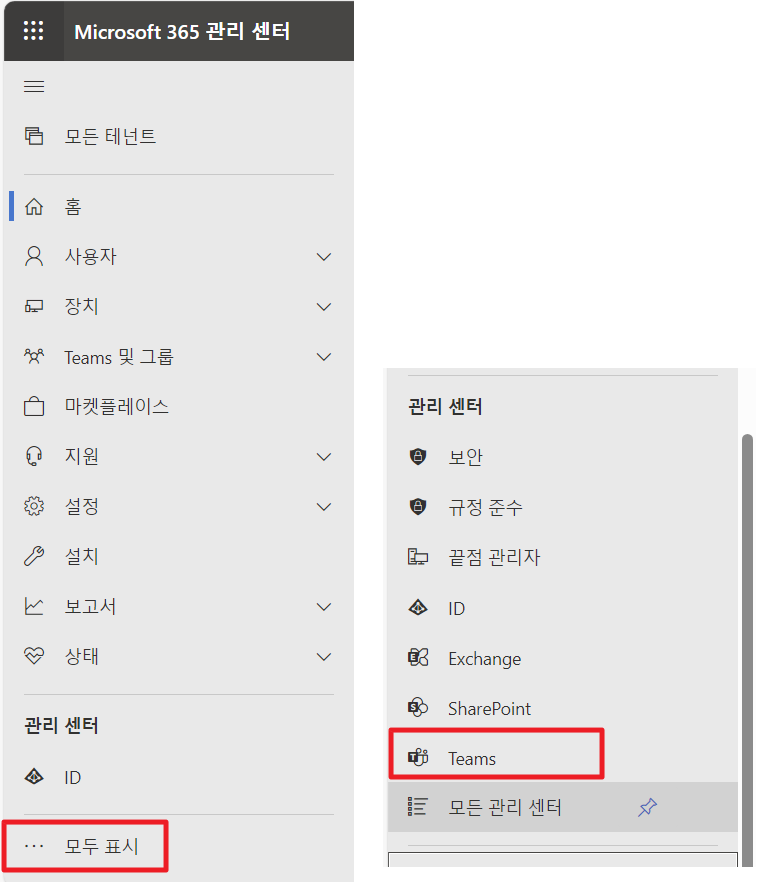Expand the 설정 chevron
Image resolution: width=761 pixels, height=882 pixels.
(324, 507)
